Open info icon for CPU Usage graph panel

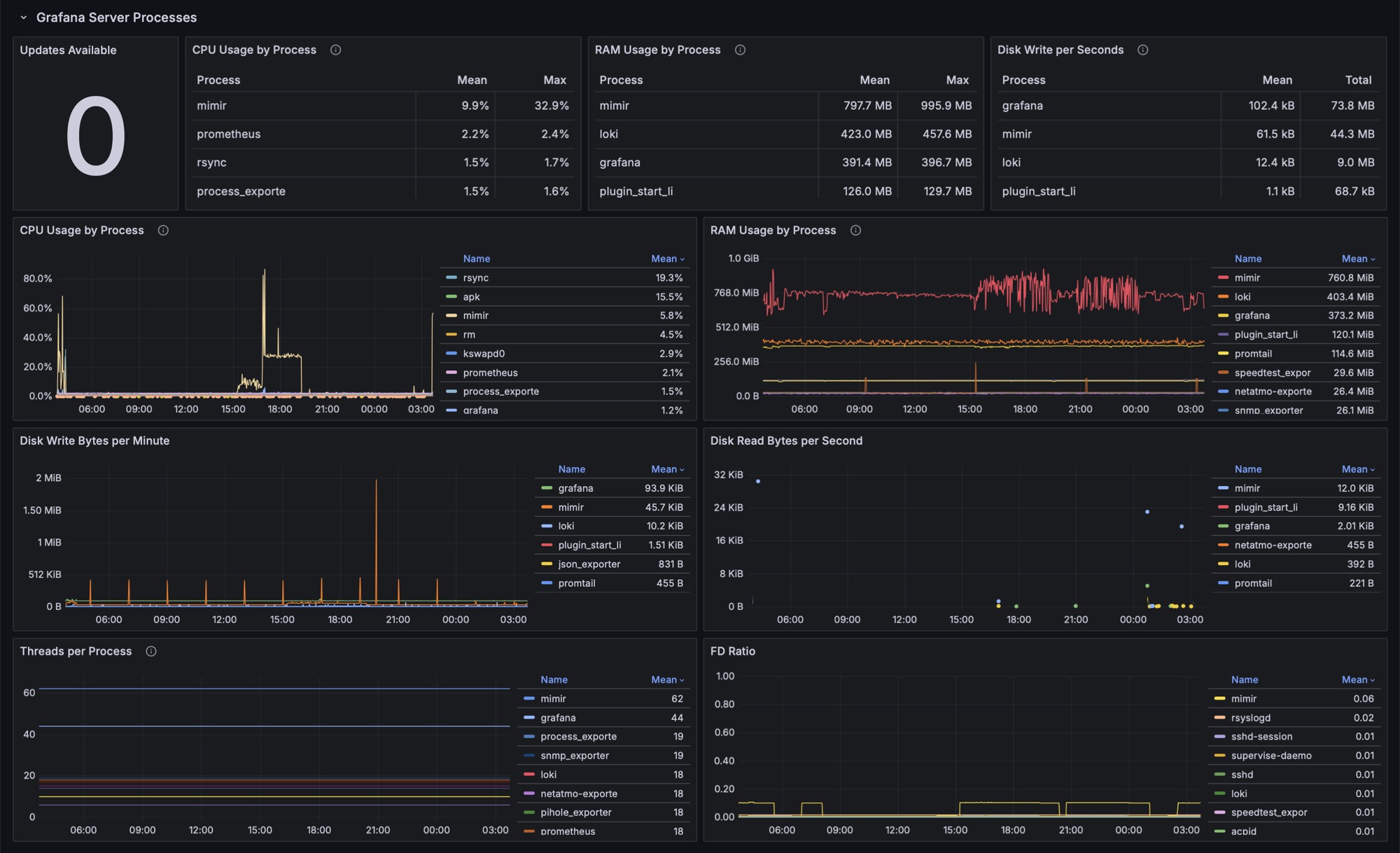coord(163,230)
